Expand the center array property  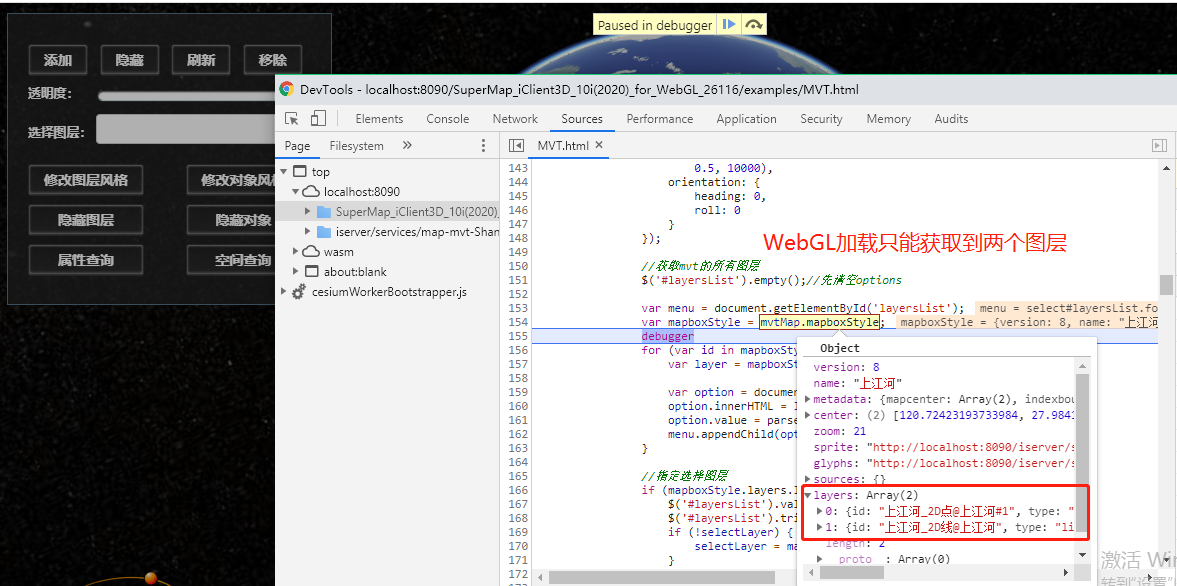pyautogui.click(x=808, y=415)
